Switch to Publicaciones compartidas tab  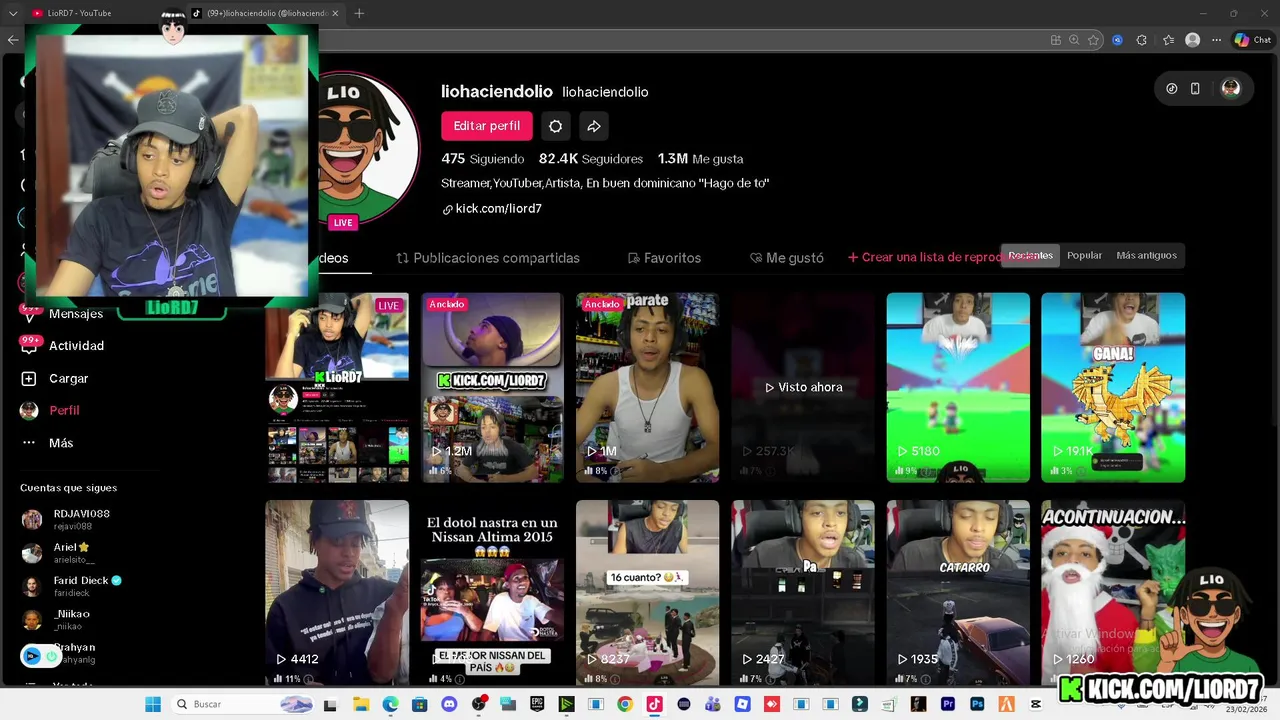(x=488, y=258)
